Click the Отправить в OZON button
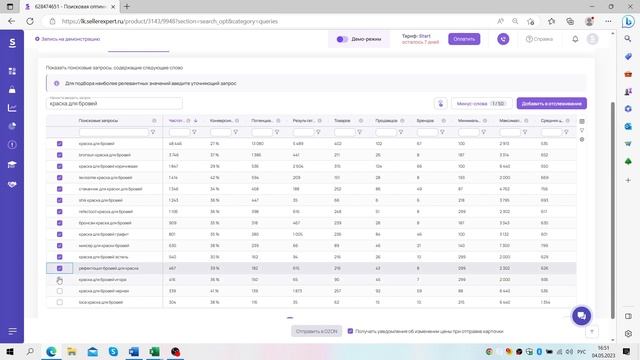The width and height of the screenshot is (640, 360). tap(316, 331)
